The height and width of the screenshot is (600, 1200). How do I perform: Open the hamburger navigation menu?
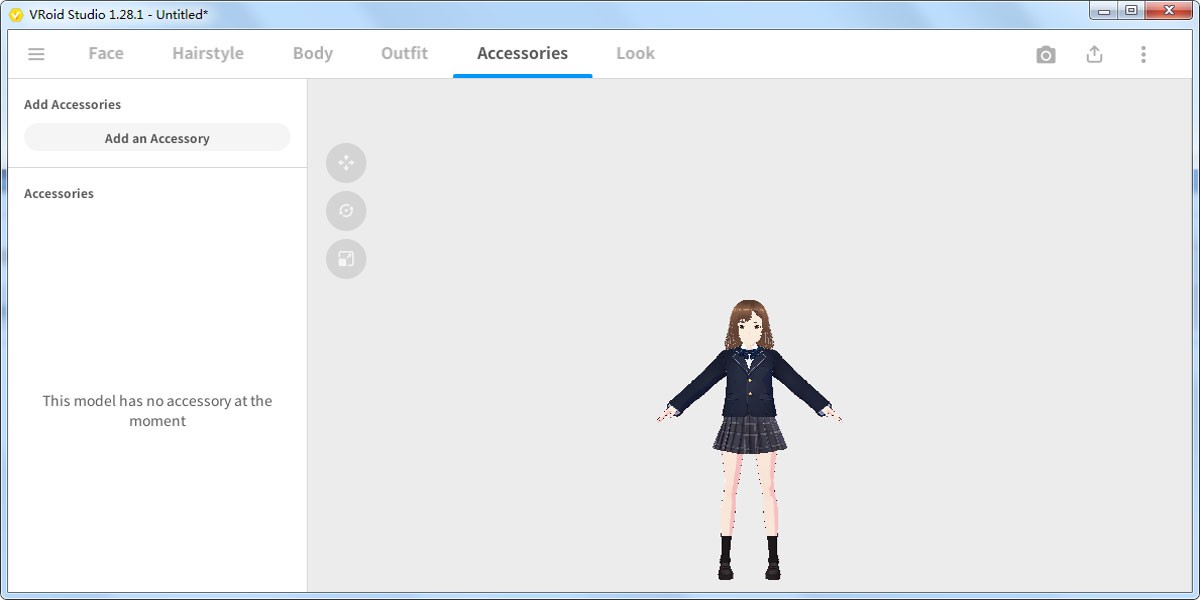36,54
